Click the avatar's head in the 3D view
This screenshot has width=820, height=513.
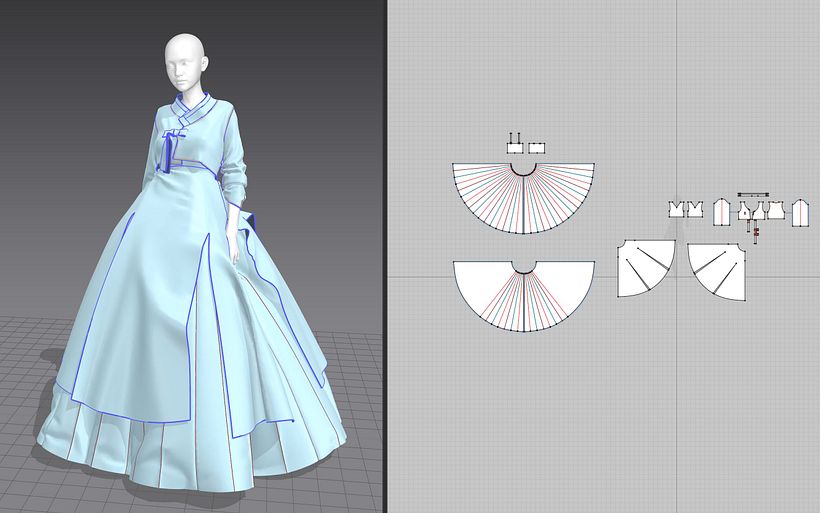[x=186, y=62]
